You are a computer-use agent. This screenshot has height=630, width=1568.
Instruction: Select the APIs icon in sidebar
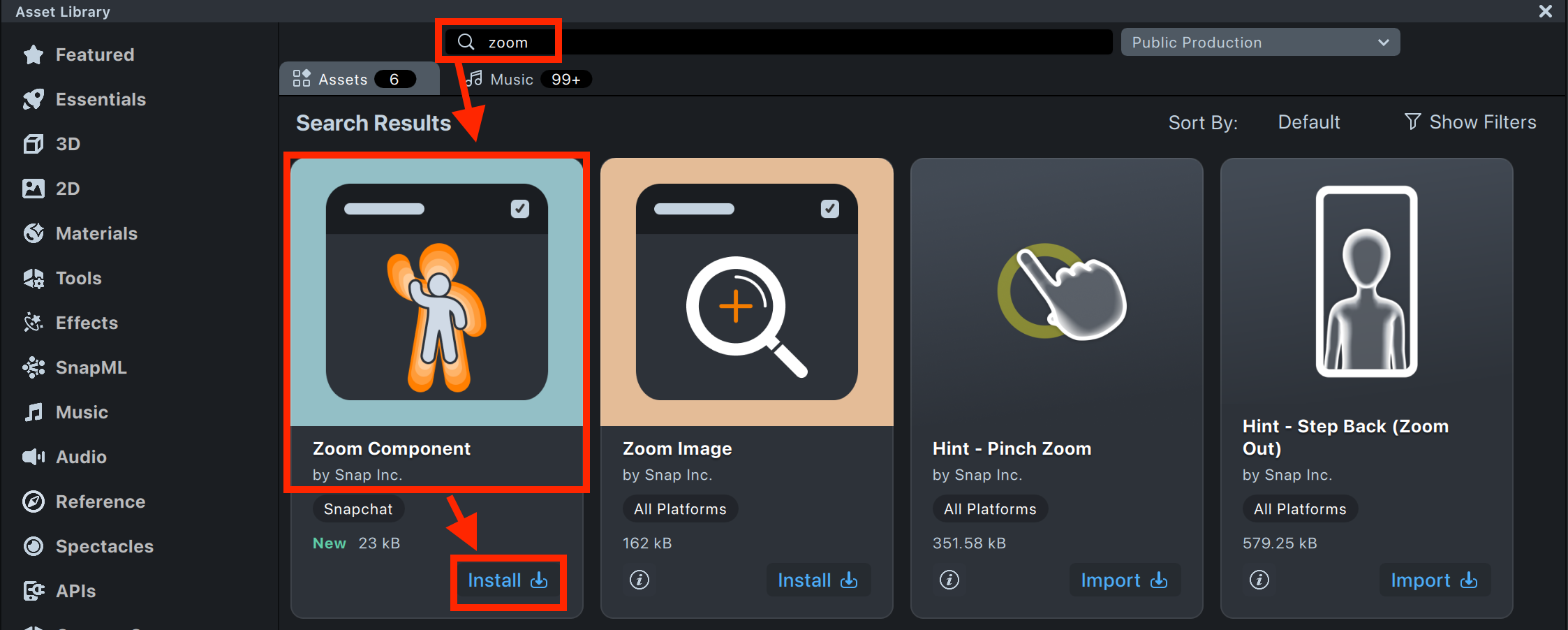tap(34, 591)
